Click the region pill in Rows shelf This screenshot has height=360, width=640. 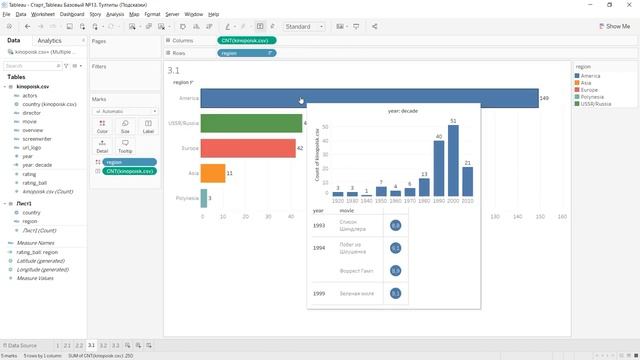pos(247,53)
